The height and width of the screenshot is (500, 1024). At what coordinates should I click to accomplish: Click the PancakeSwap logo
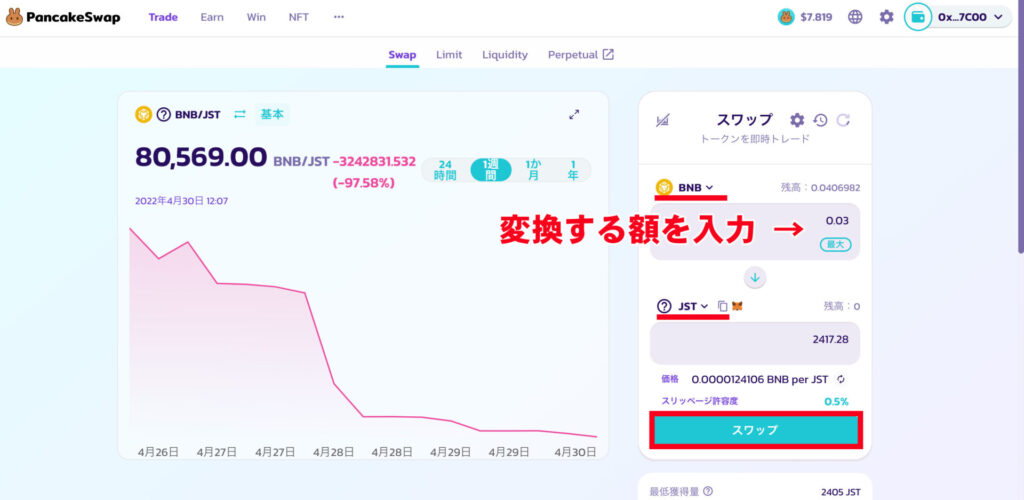63,17
